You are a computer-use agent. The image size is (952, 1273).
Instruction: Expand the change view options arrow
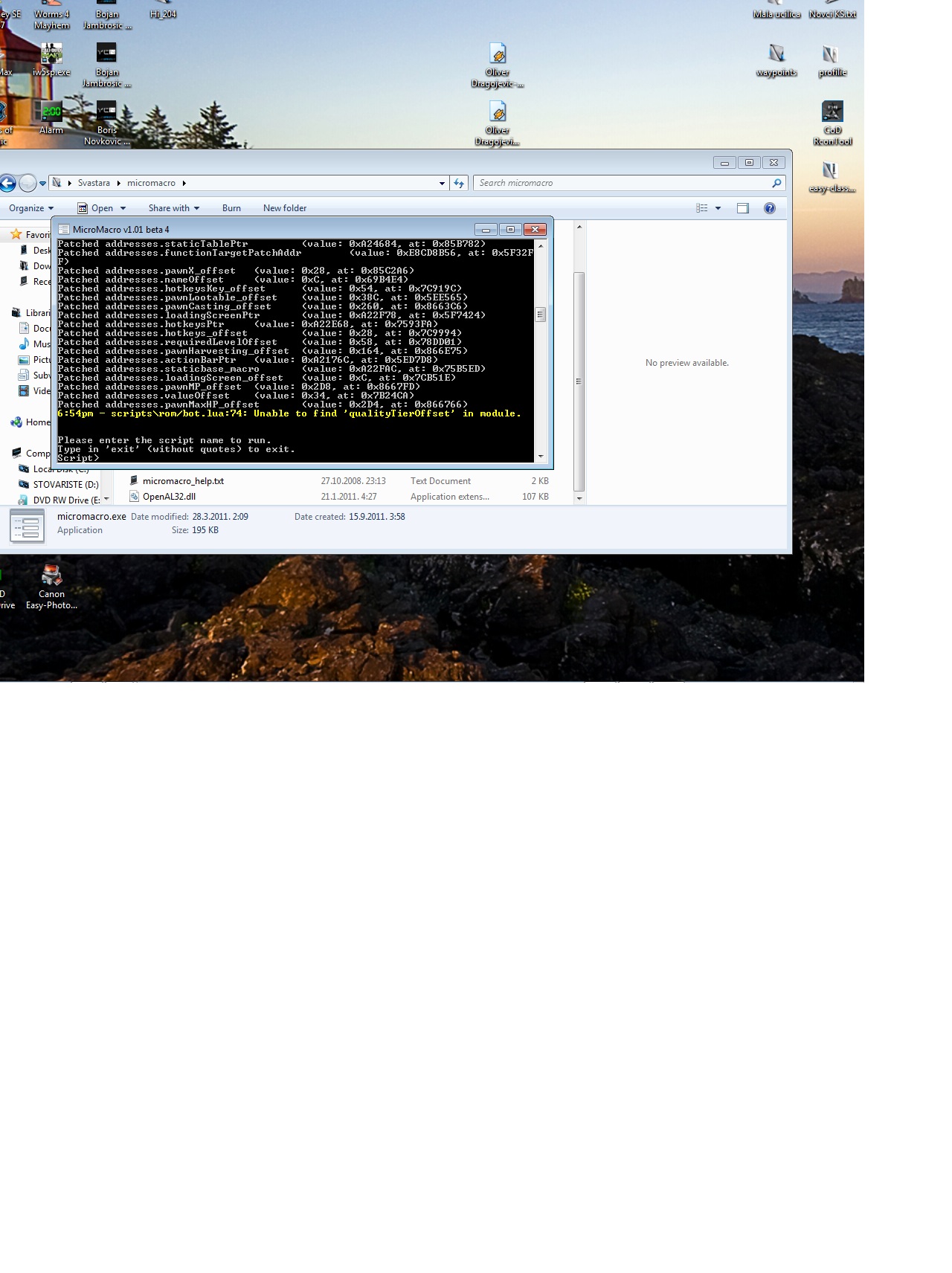pyautogui.click(x=718, y=208)
